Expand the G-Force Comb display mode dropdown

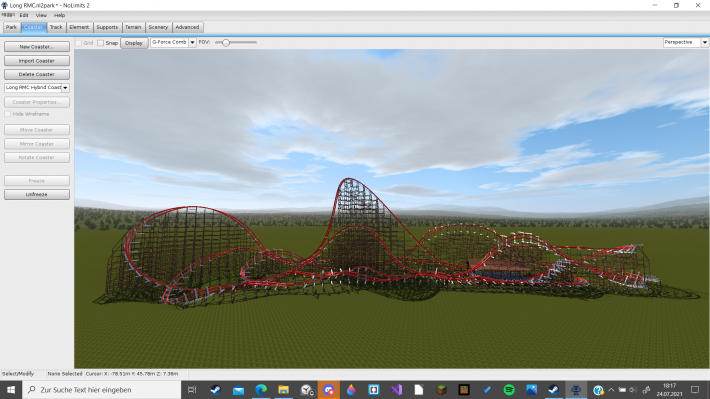(192, 42)
